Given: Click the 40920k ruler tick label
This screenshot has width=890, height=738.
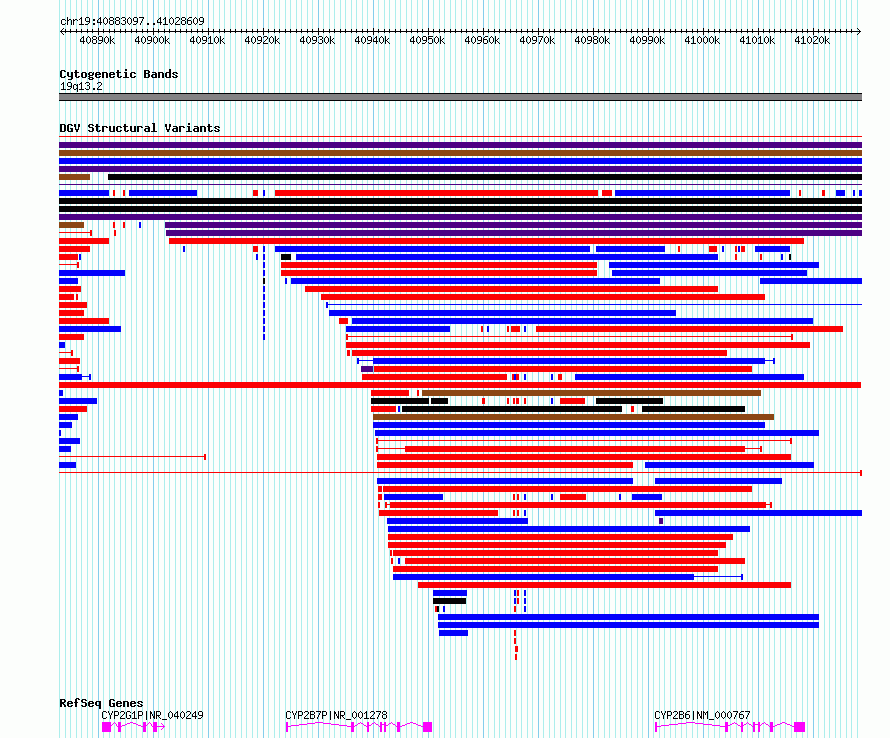Looking at the screenshot, I should [262, 40].
